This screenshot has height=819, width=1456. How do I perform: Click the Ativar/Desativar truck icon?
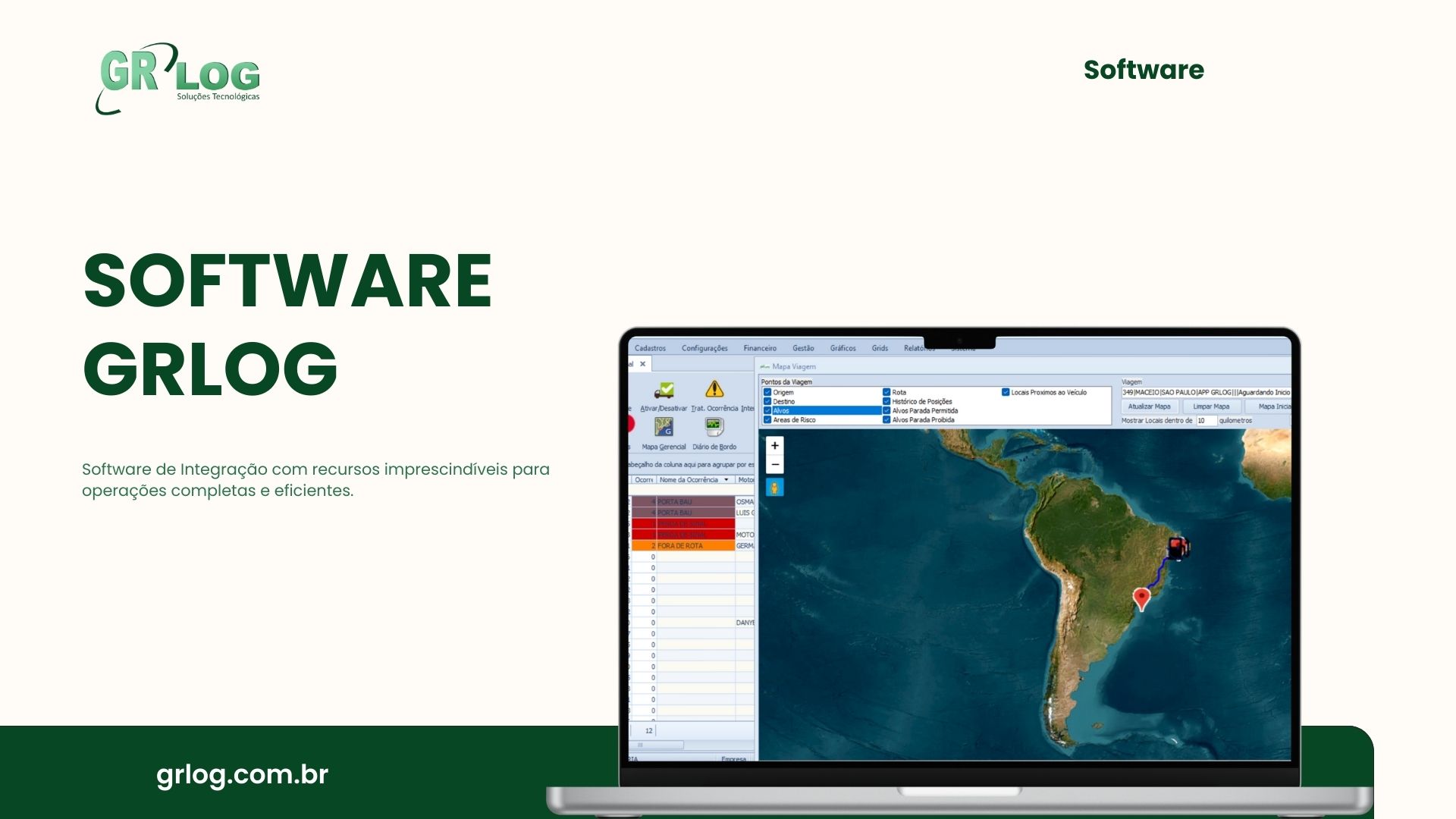click(x=664, y=390)
